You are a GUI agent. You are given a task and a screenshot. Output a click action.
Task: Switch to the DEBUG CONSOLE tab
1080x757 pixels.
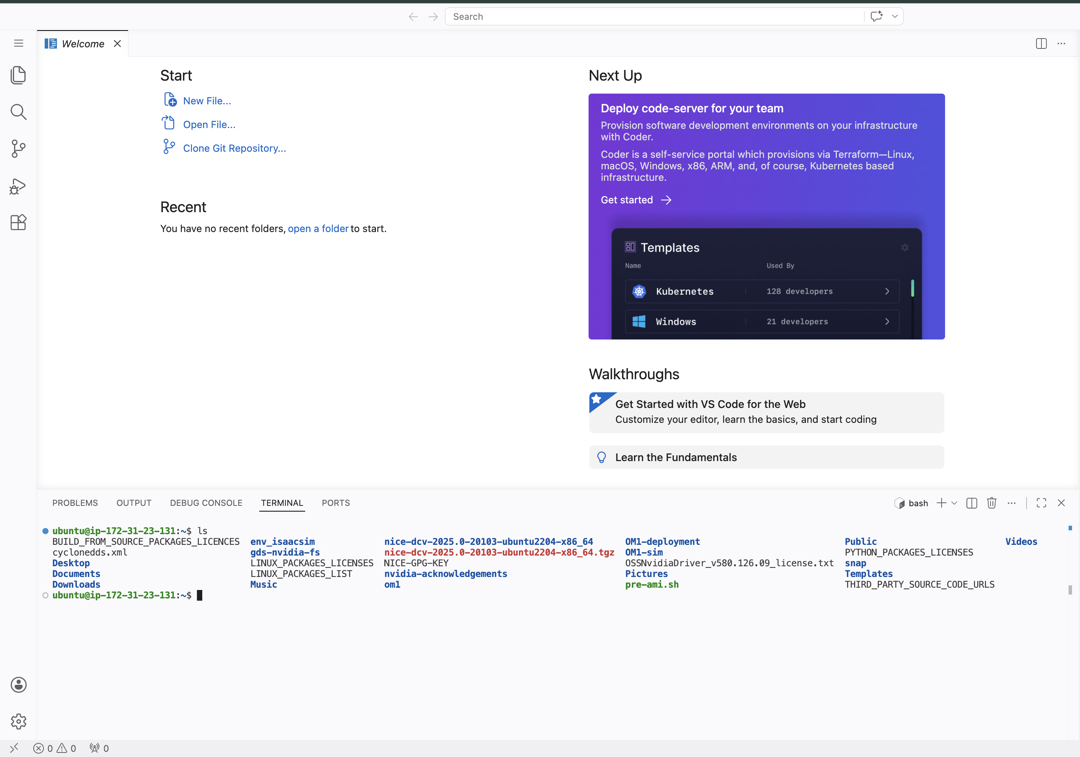pyautogui.click(x=206, y=503)
